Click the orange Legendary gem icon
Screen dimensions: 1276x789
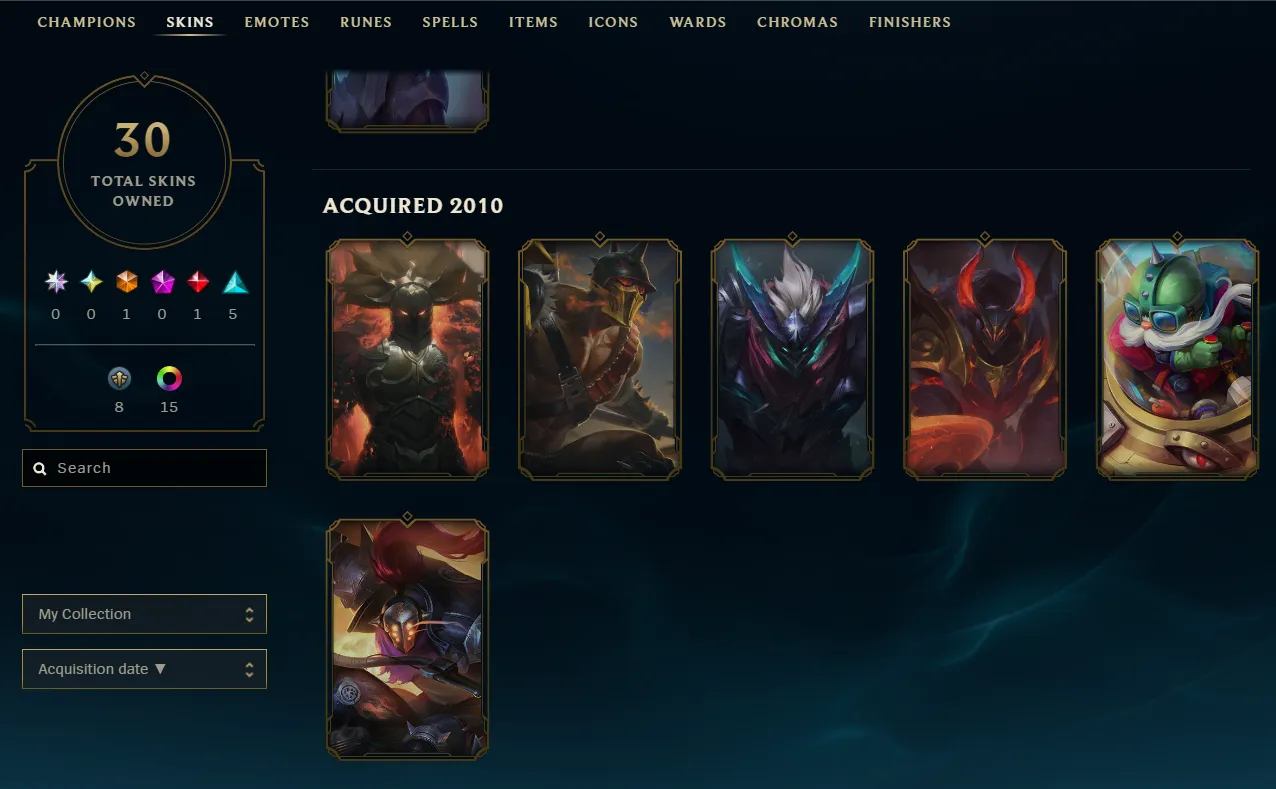(x=127, y=282)
